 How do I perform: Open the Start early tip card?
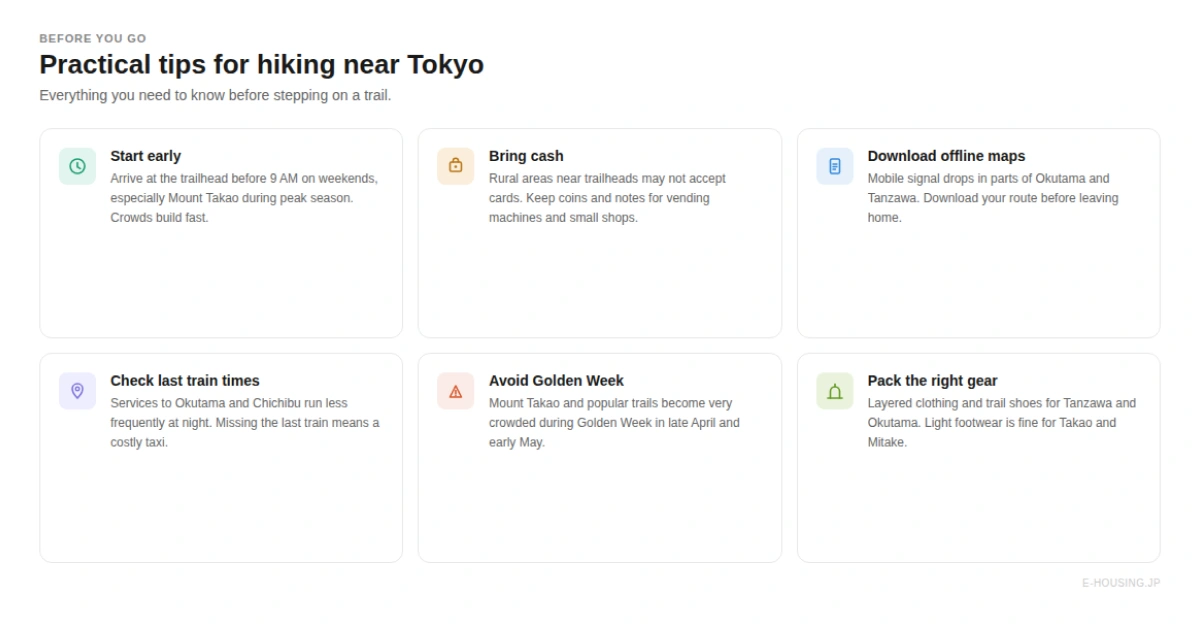pos(220,232)
